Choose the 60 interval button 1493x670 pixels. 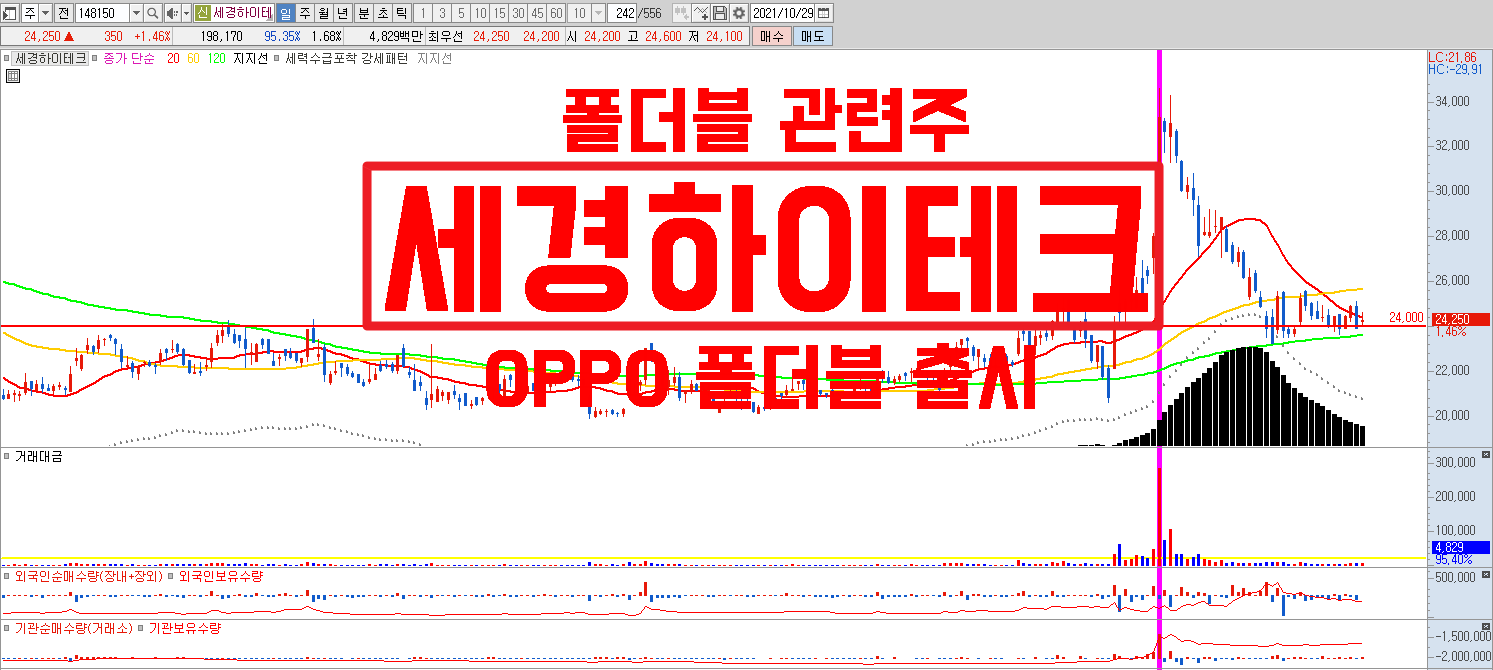(x=556, y=13)
